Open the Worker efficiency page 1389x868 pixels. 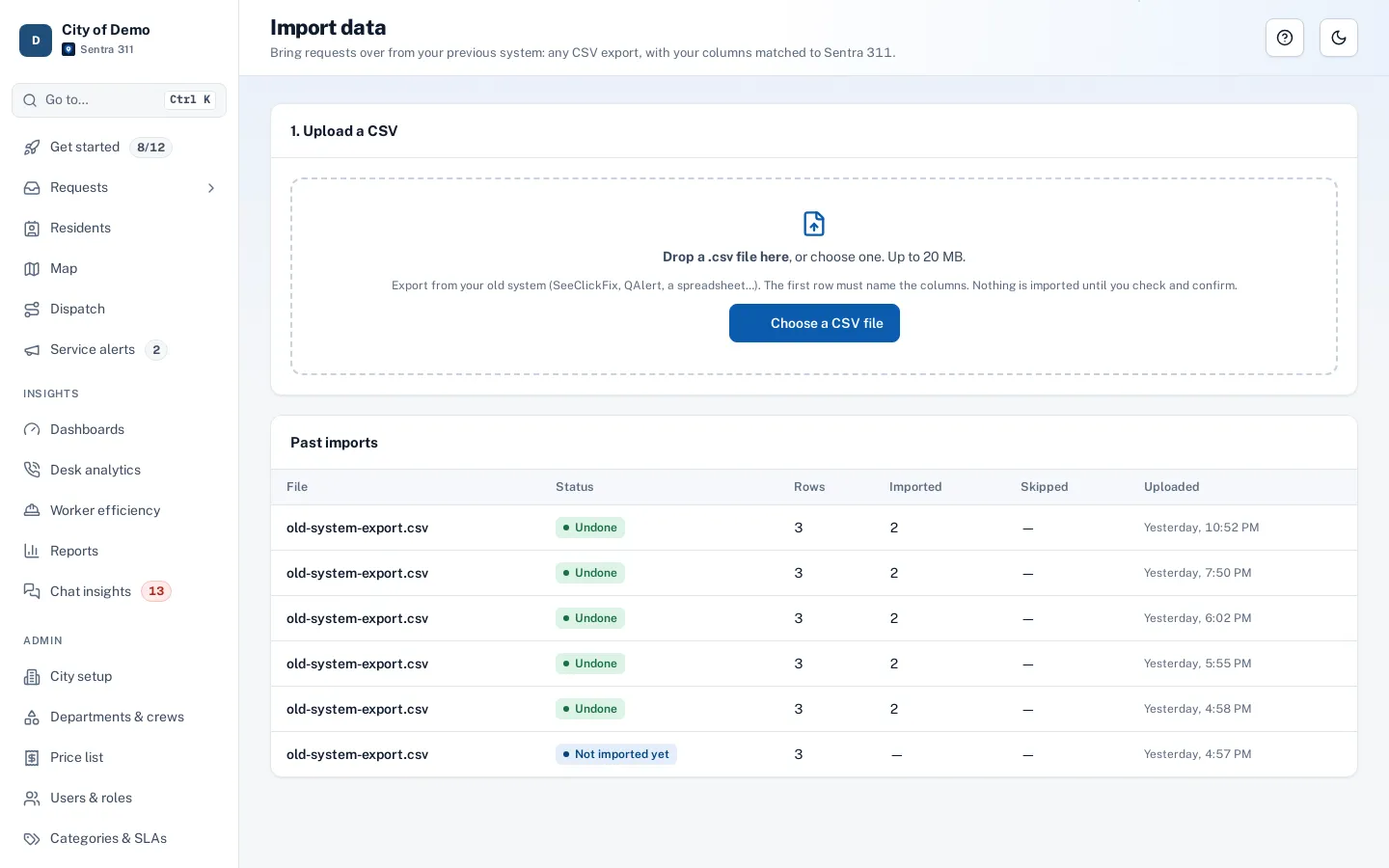[x=119, y=511]
